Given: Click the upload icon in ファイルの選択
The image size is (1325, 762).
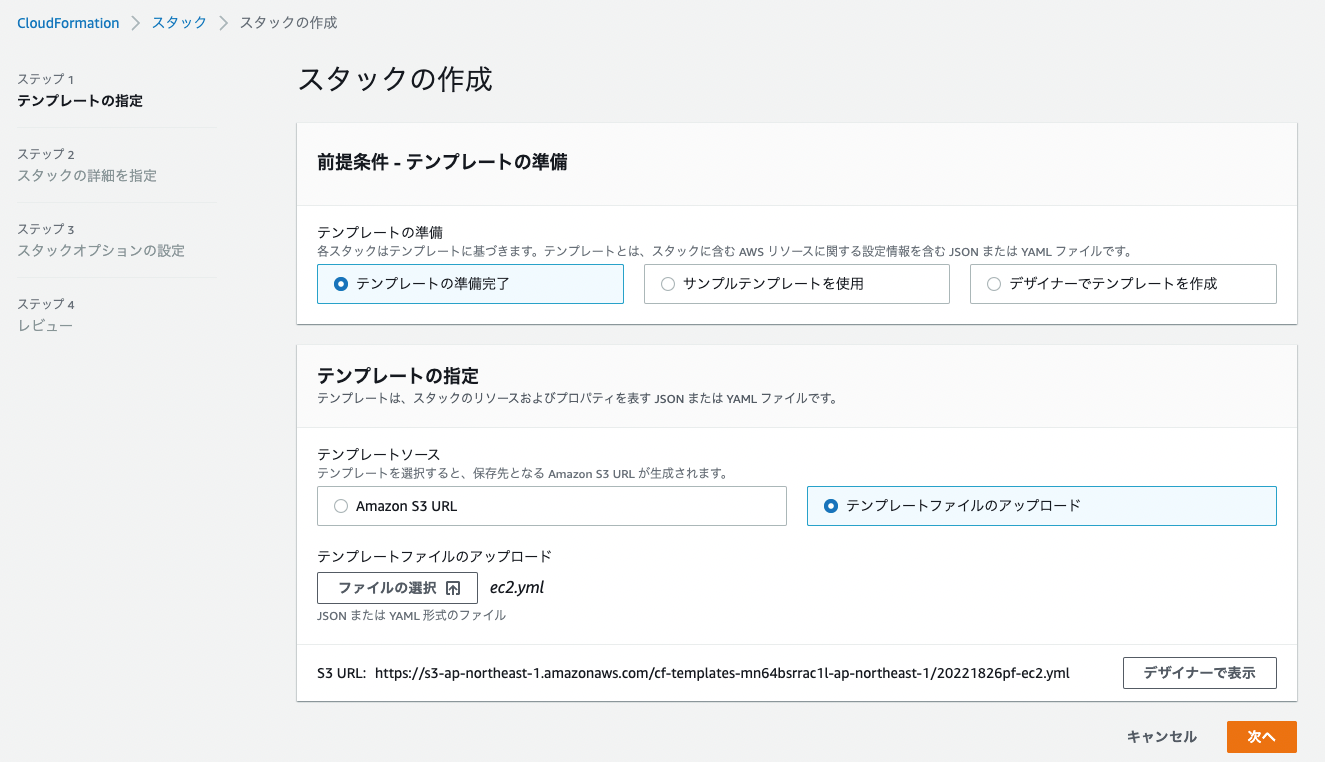Looking at the screenshot, I should point(453,588).
